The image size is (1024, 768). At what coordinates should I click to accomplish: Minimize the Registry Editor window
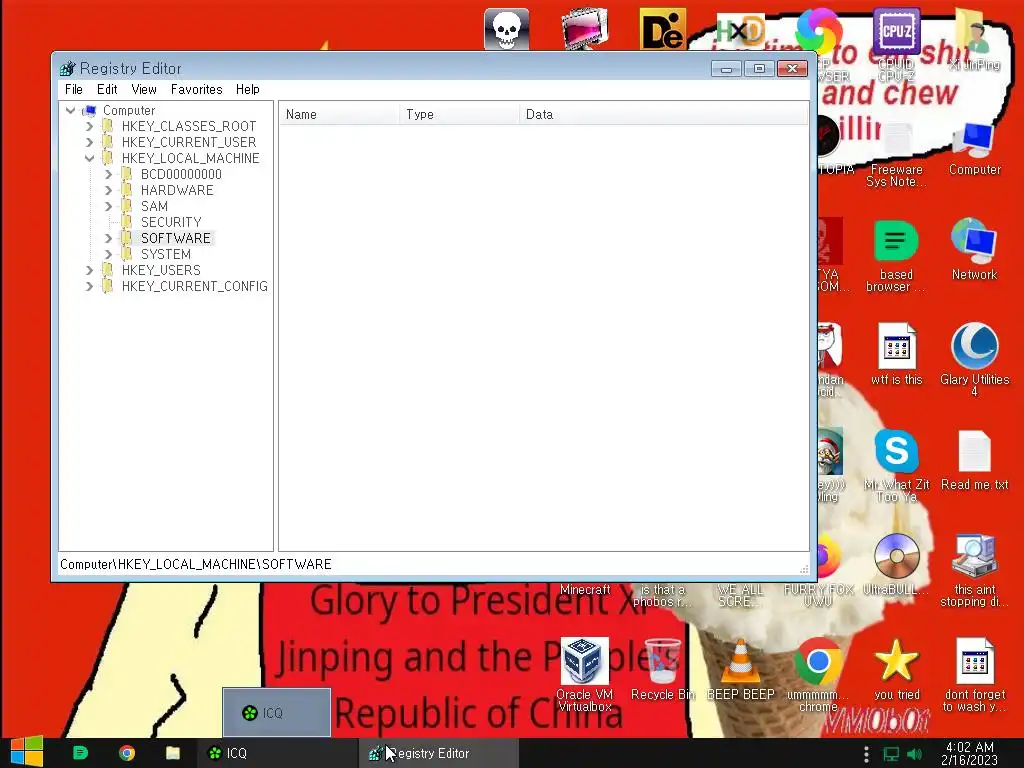[726, 69]
